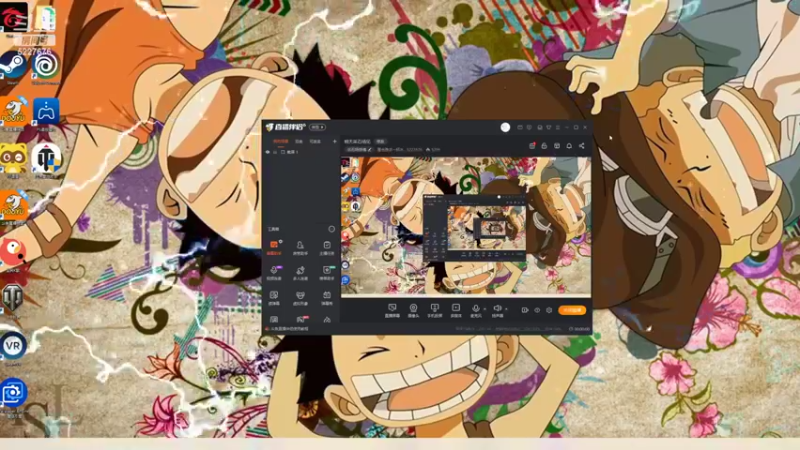Open the version dropdown pill beside logo
The width and height of the screenshot is (800, 450).
click(x=317, y=127)
